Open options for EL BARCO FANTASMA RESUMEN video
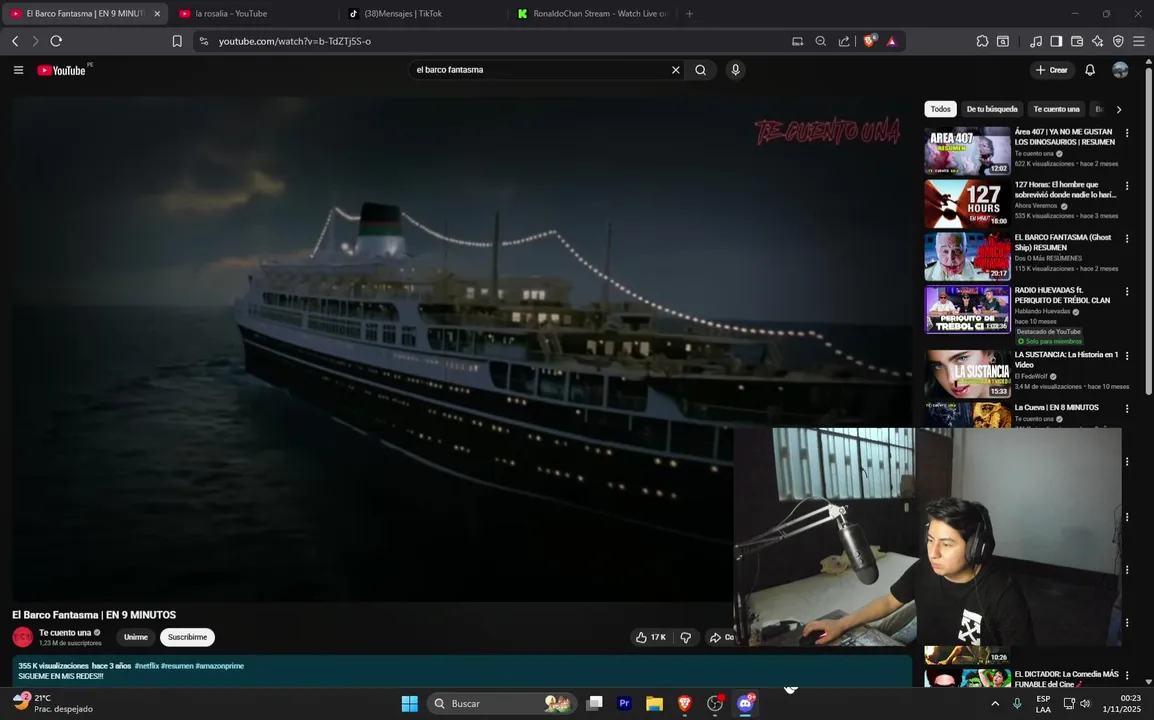The width and height of the screenshot is (1154, 720). (x=1127, y=239)
